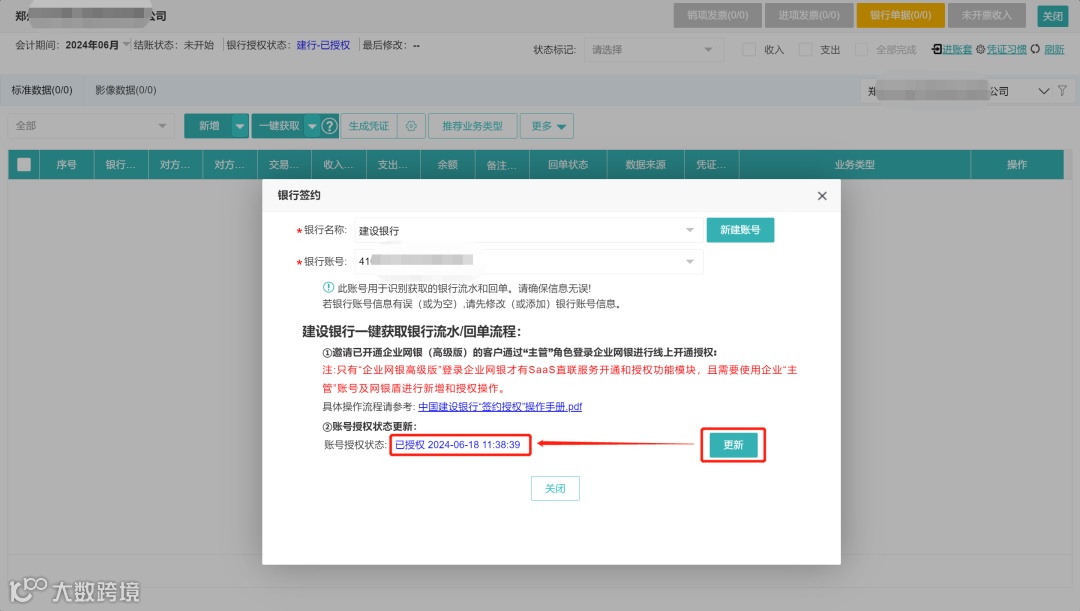Expand the company selector dropdown at right
This screenshot has height=611, width=1080.
(1043, 91)
